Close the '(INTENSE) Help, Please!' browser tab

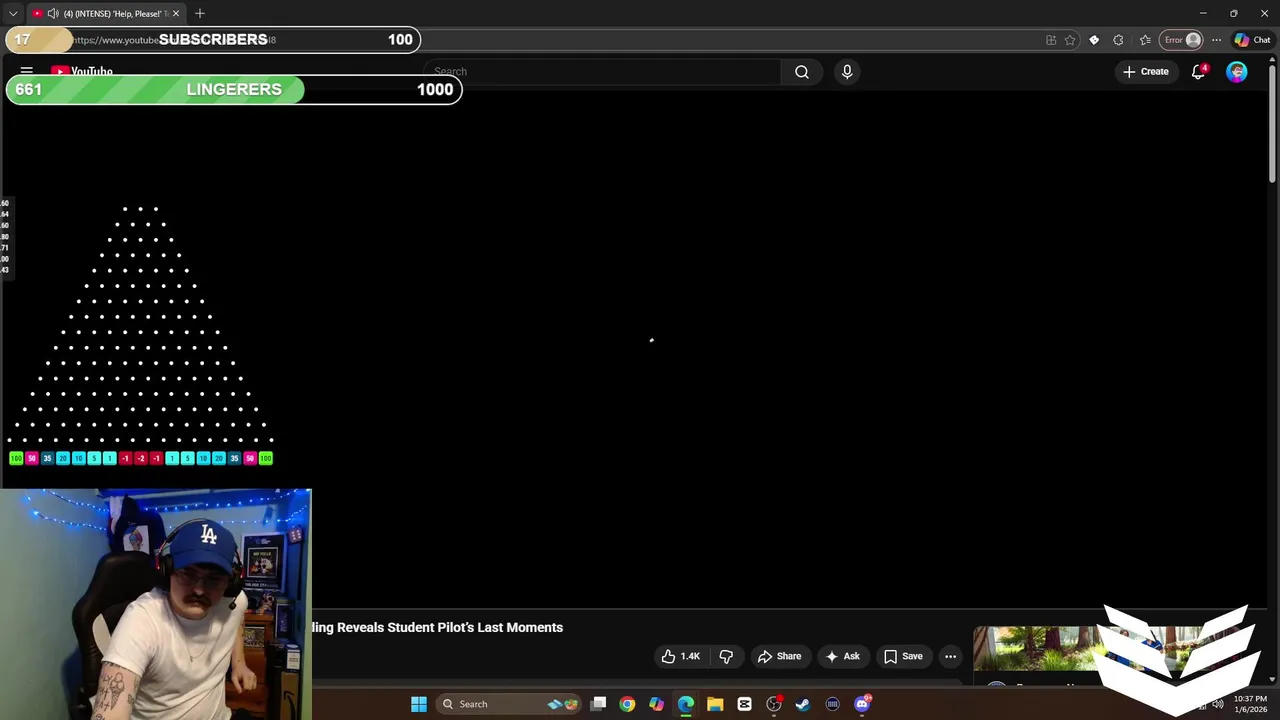175,14
